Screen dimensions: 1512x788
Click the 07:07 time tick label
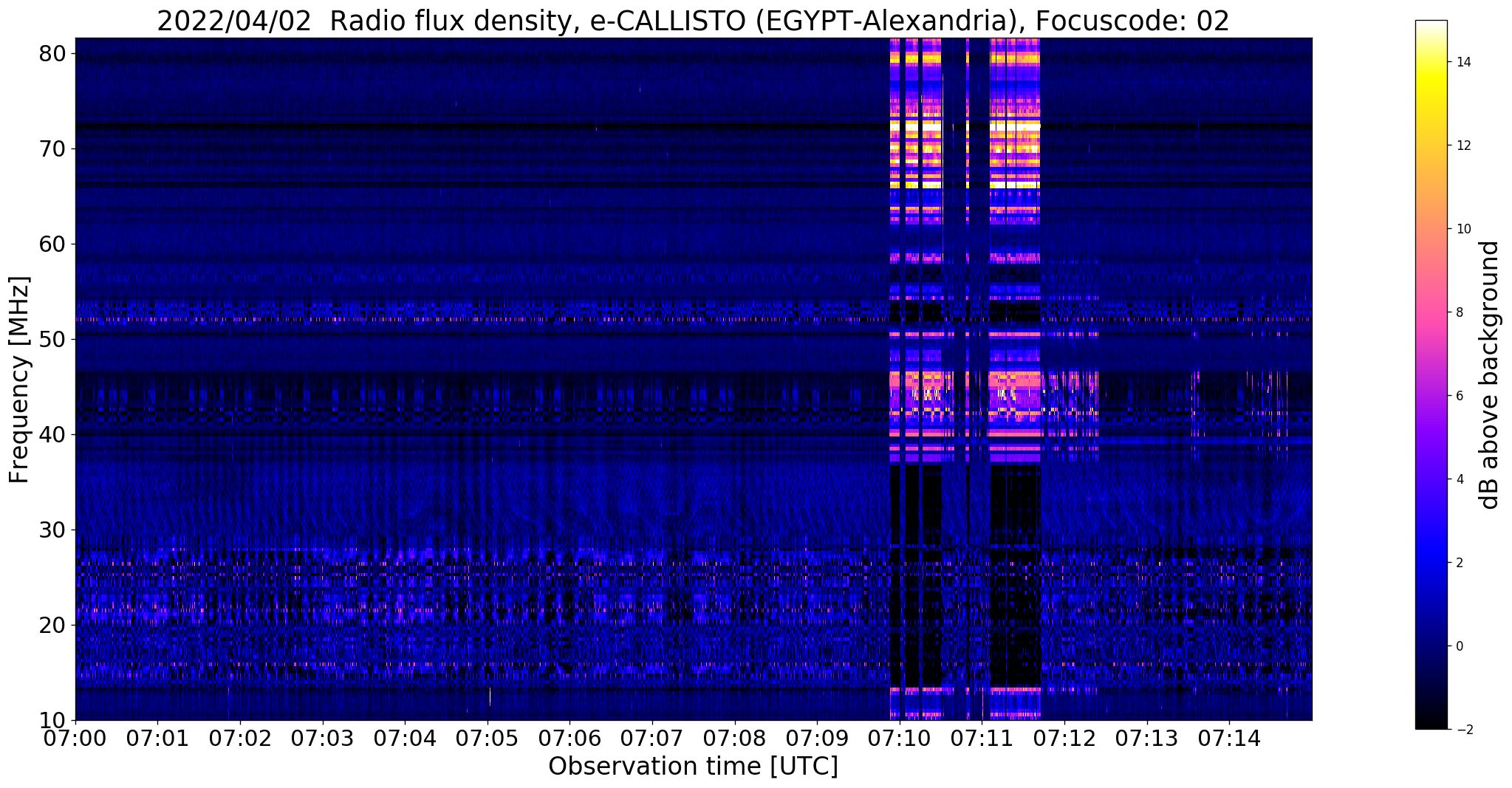tap(652, 738)
